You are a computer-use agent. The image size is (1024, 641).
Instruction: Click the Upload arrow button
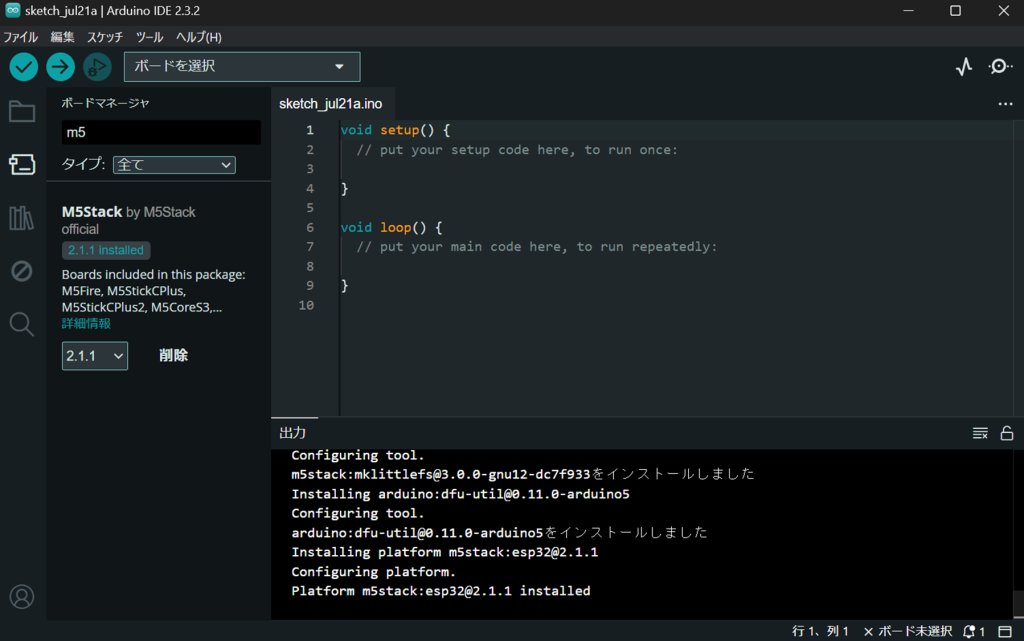(61, 67)
